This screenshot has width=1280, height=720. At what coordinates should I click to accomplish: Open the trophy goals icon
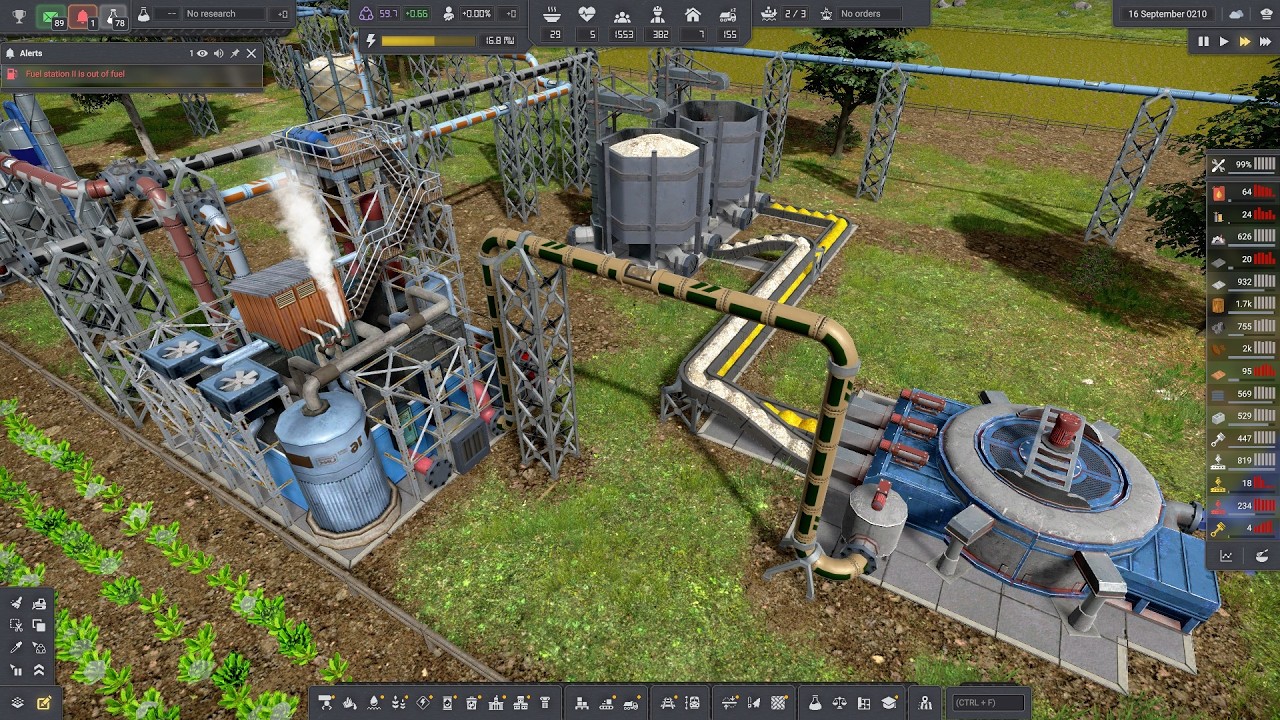[x=18, y=14]
